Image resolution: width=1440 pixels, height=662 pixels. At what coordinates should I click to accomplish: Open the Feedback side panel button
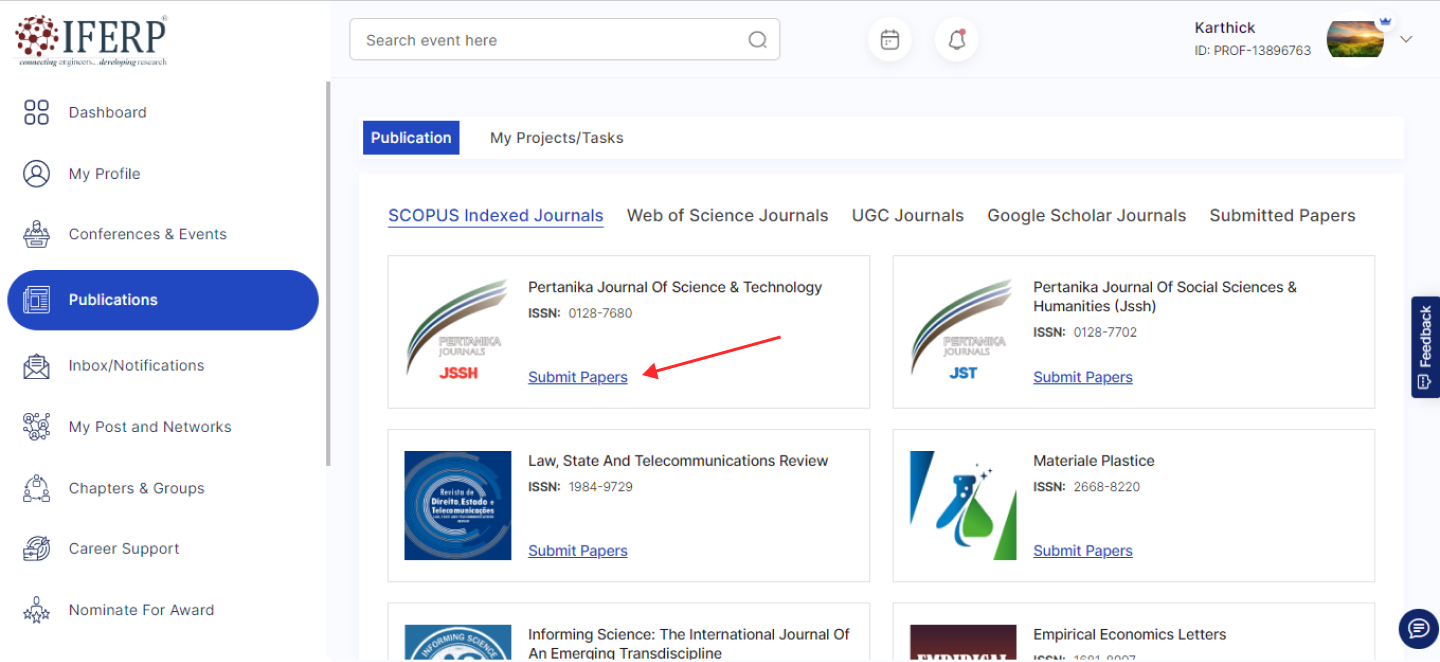pos(1425,347)
